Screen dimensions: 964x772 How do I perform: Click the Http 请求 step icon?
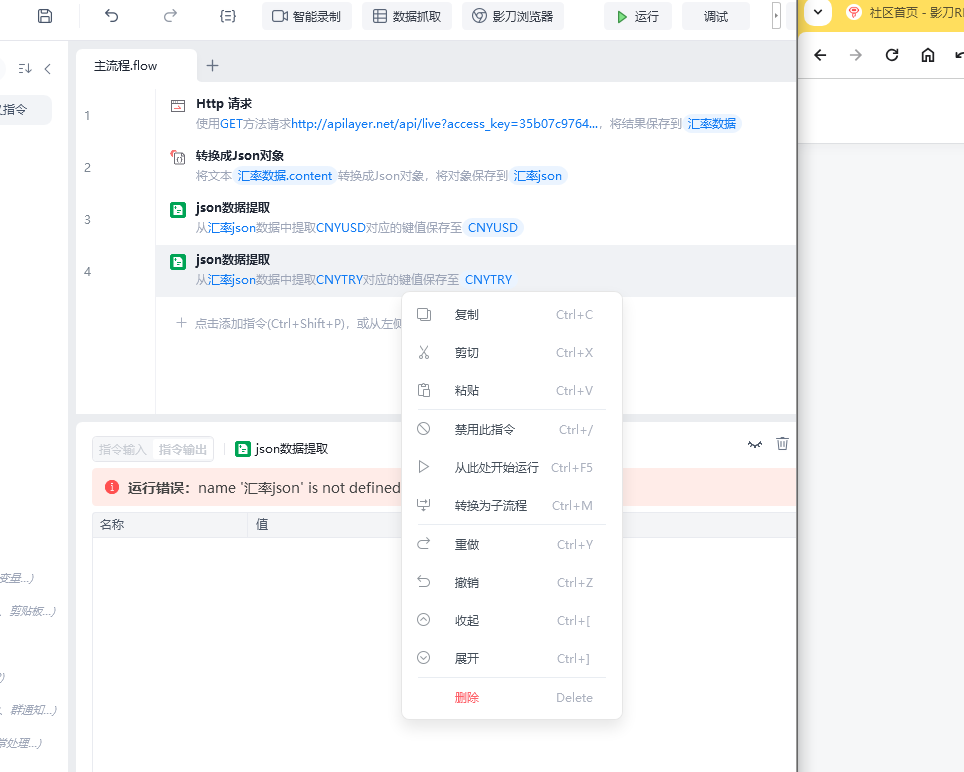pos(178,105)
